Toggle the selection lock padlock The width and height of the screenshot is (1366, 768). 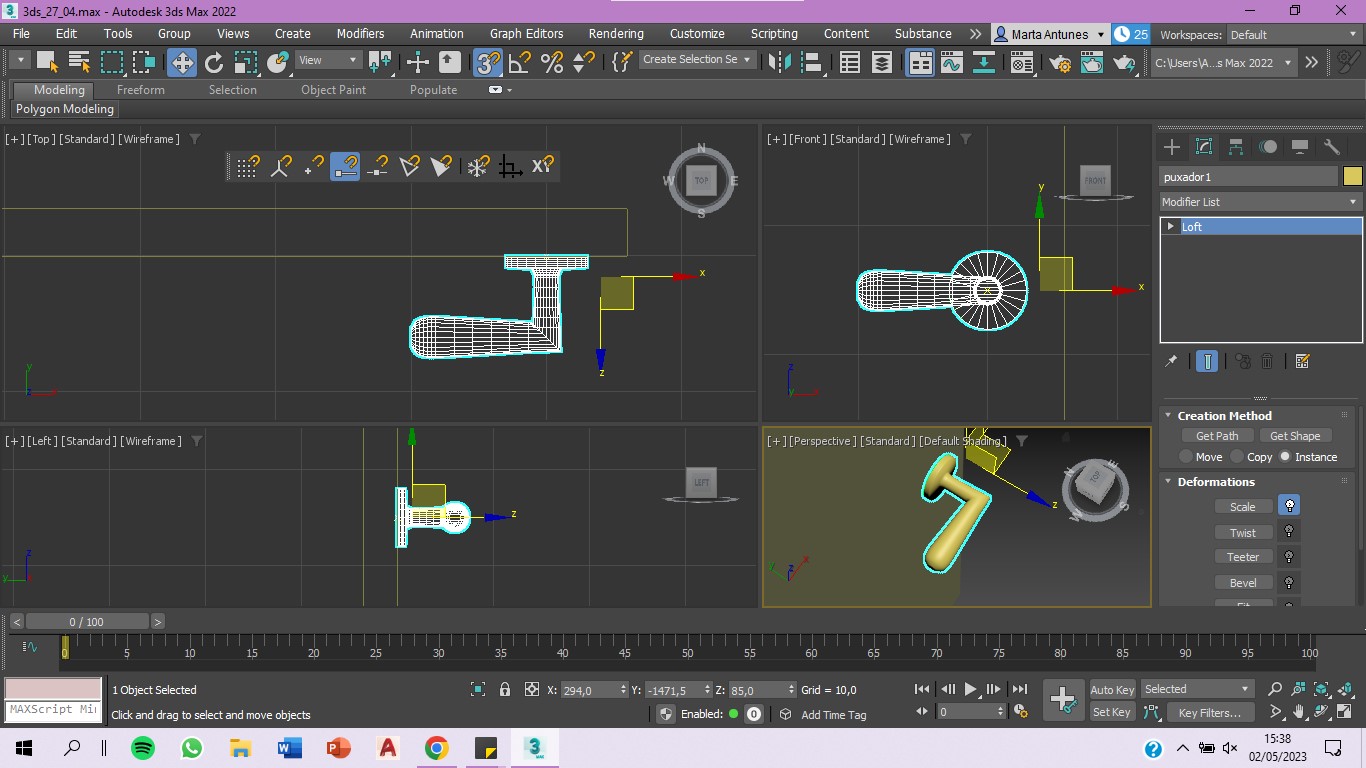[505, 689]
